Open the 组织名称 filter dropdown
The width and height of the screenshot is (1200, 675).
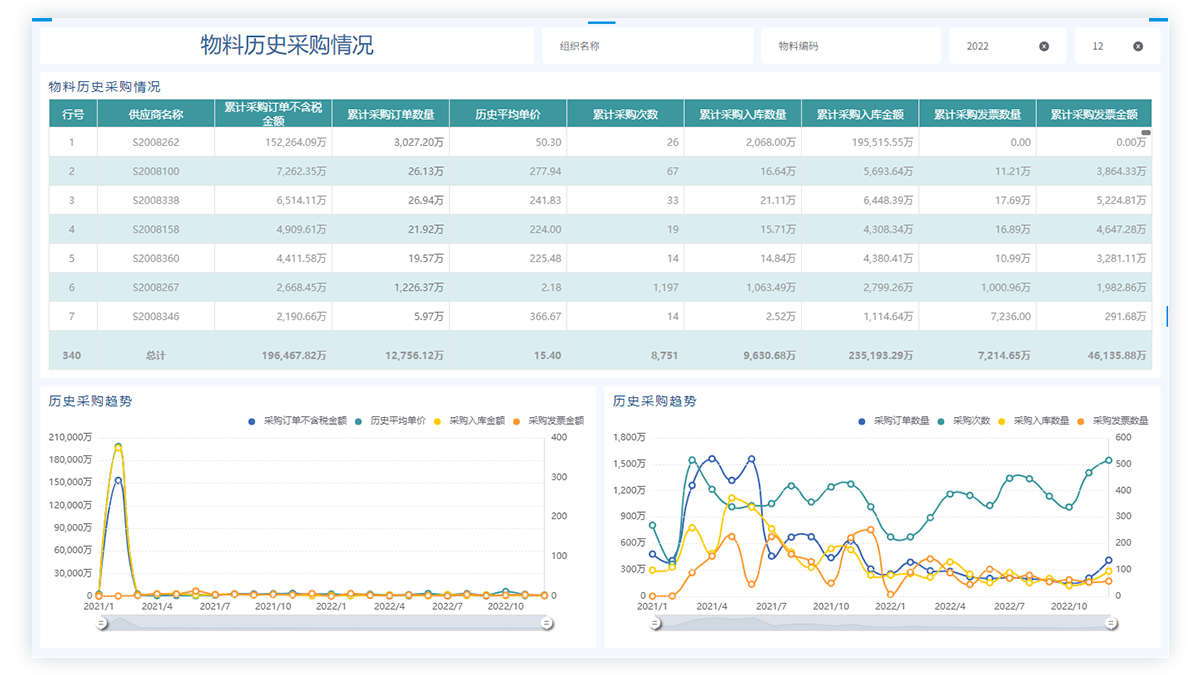coord(647,46)
